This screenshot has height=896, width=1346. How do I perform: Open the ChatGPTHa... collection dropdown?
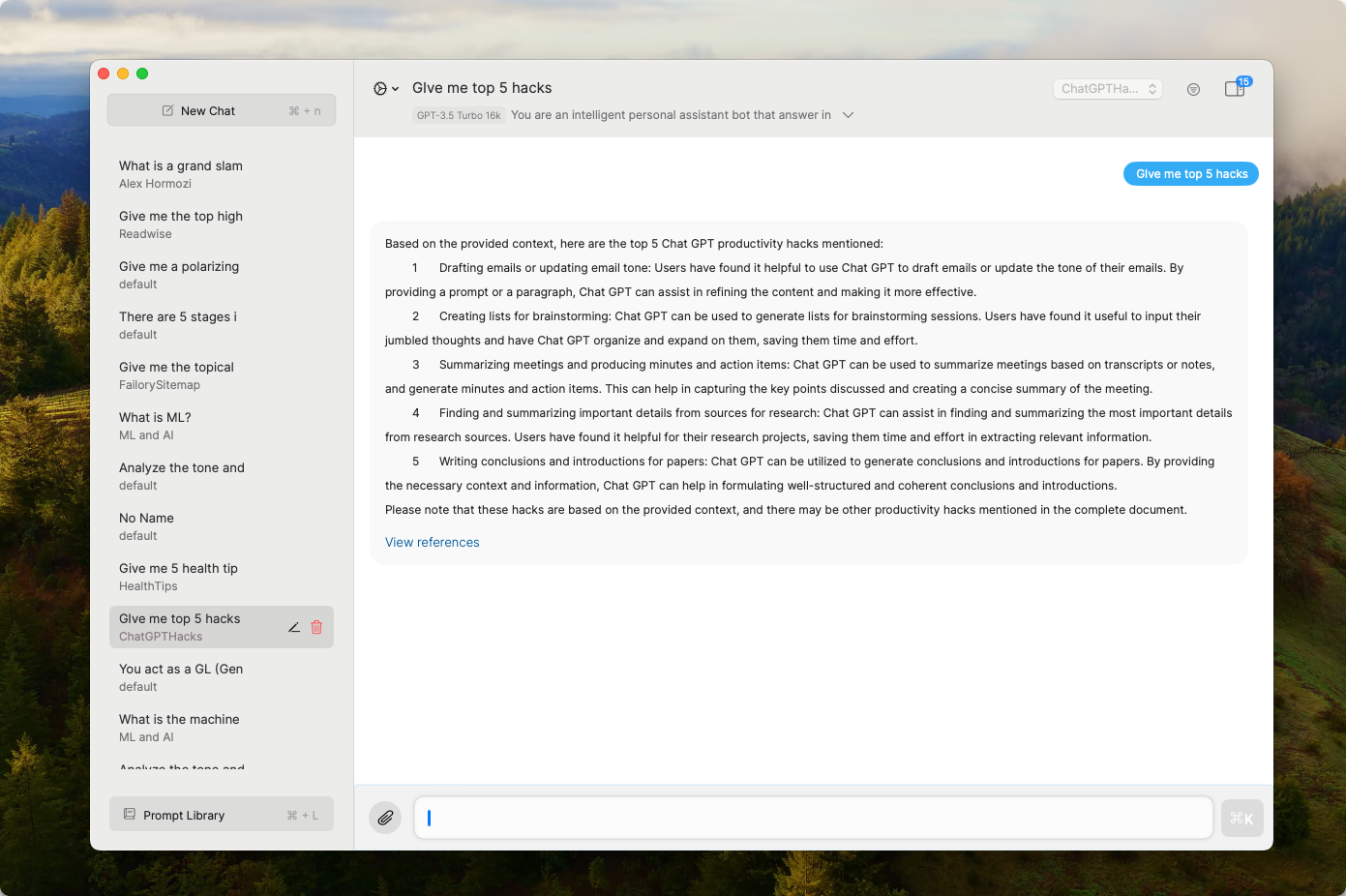[1107, 89]
